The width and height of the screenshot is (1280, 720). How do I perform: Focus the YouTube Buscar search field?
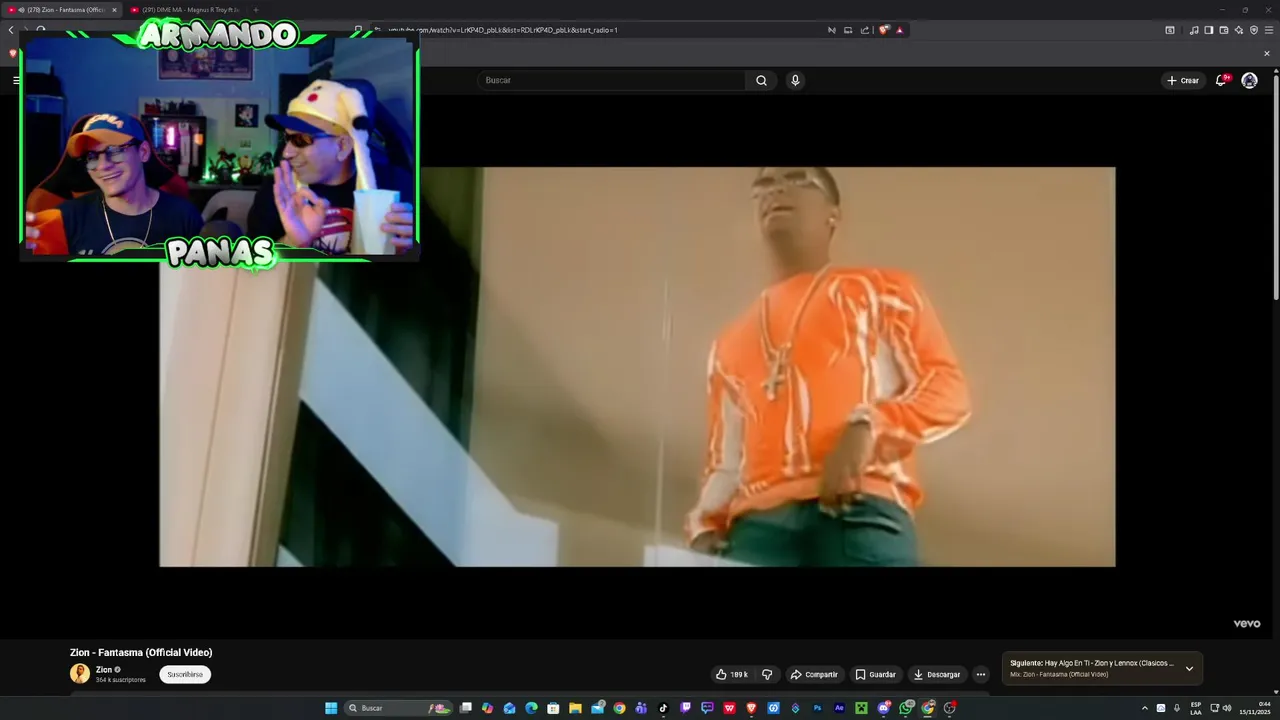coord(612,80)
